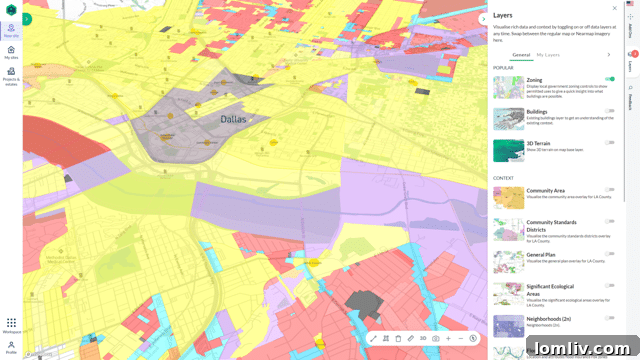Open My sites in the sidebar

point(11,53)
